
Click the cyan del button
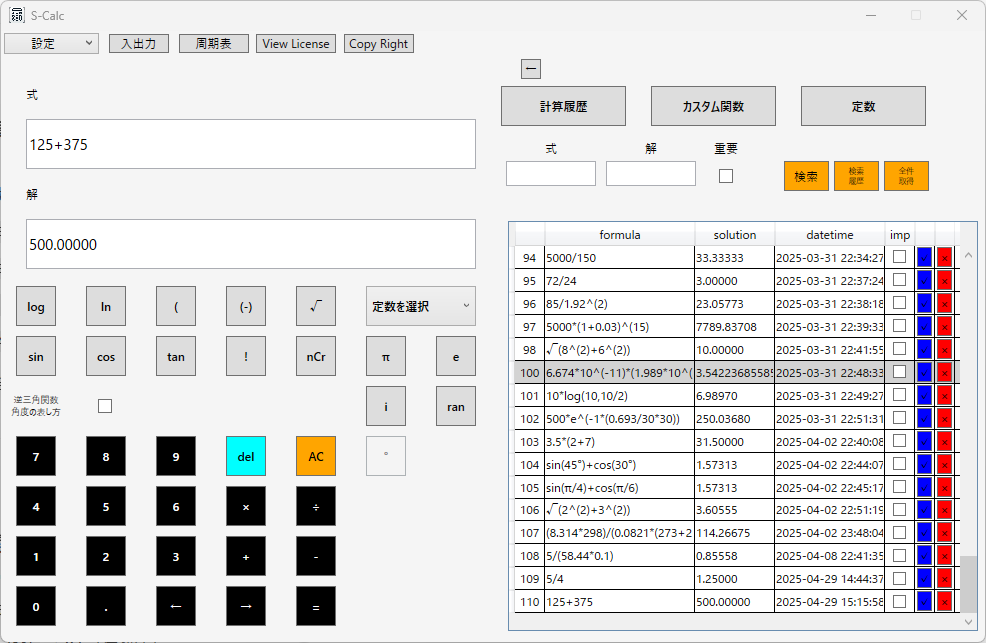[246, 456]
